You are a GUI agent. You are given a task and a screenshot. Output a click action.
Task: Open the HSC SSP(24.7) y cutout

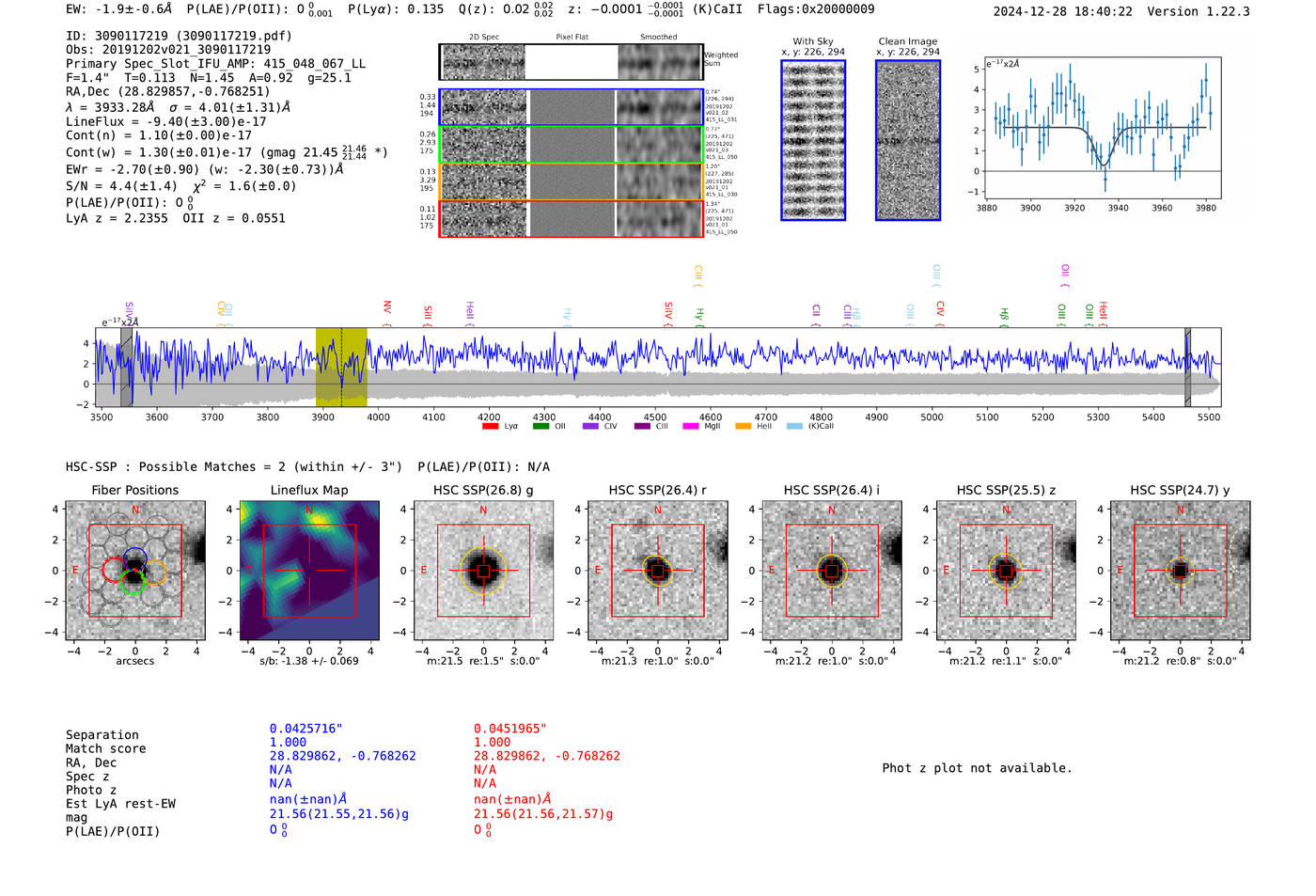pyautogui.click(x=1181, y=571)
